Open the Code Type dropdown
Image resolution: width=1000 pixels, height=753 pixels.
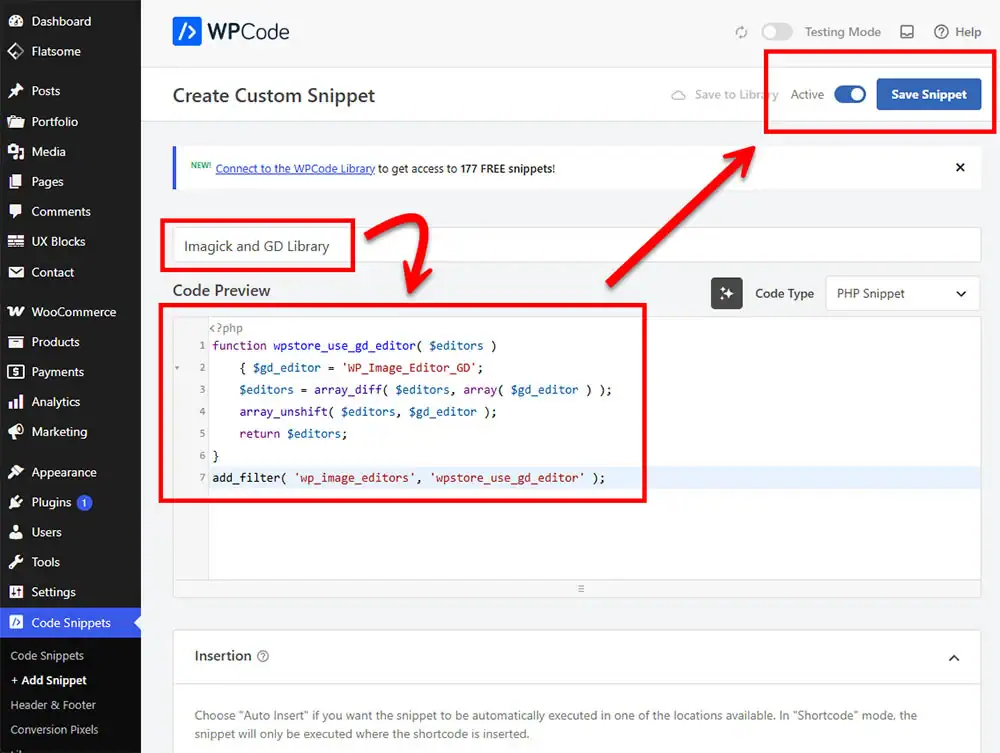click(902, 293)
